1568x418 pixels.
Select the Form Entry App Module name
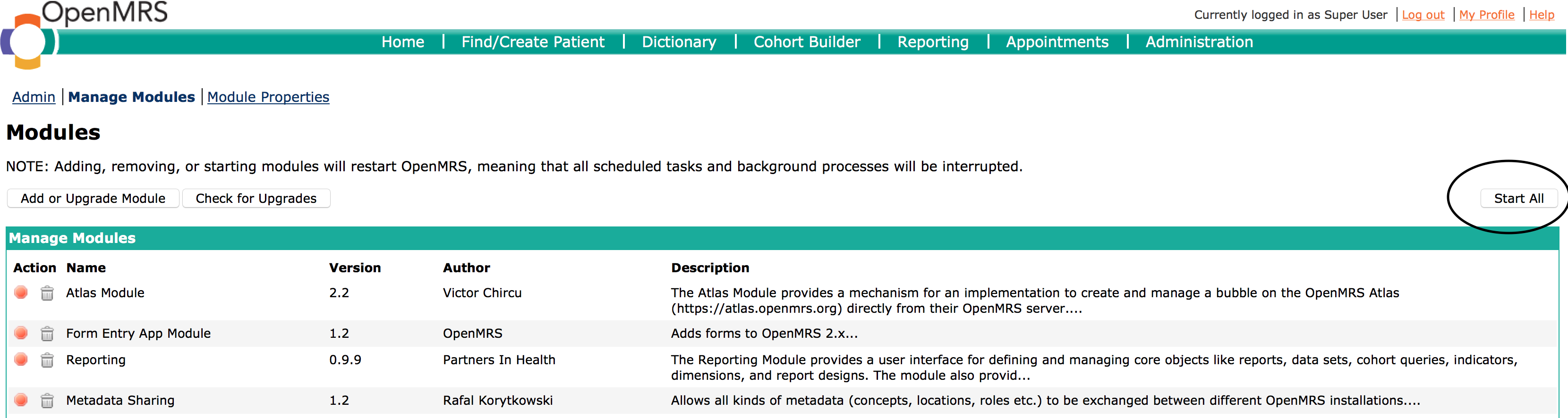pyautogui.click(x=138, y=334)
